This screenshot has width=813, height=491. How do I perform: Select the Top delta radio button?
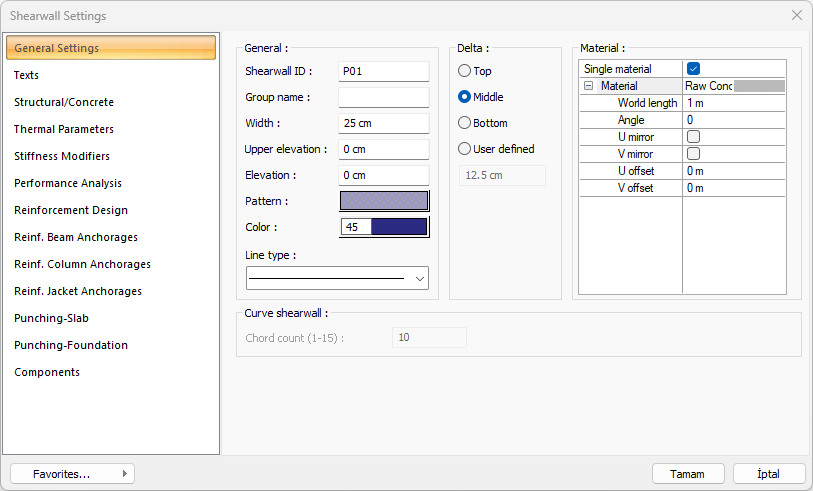point(464,71)
